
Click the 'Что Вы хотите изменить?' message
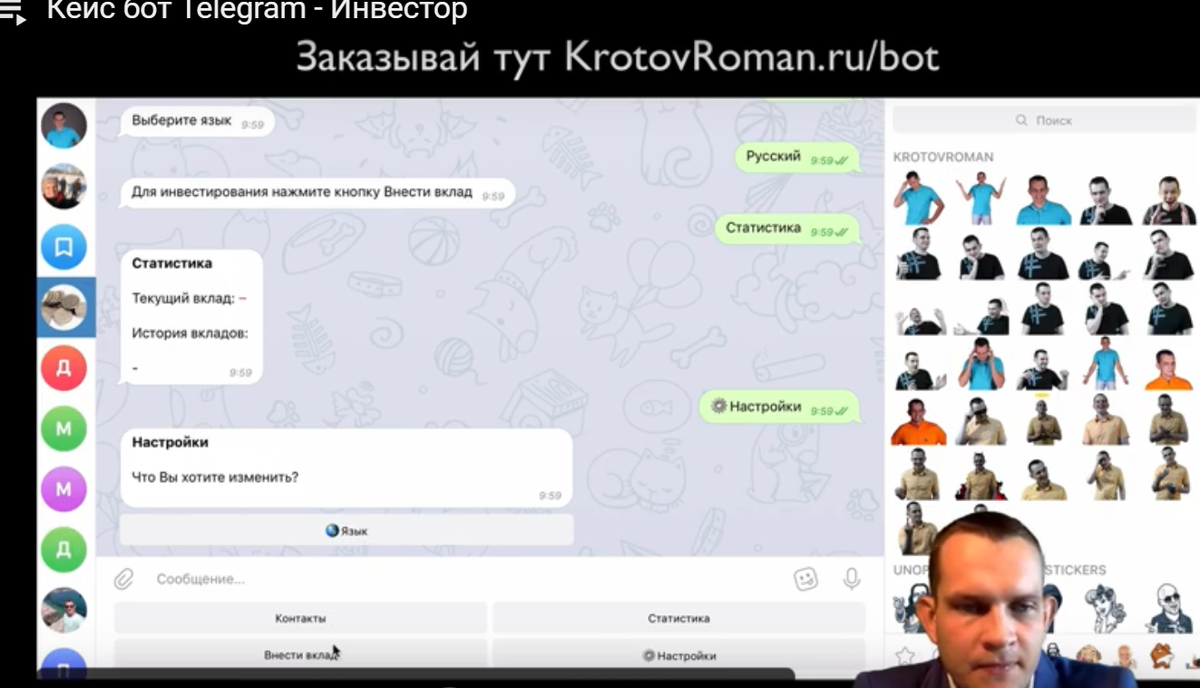[215, 477]
